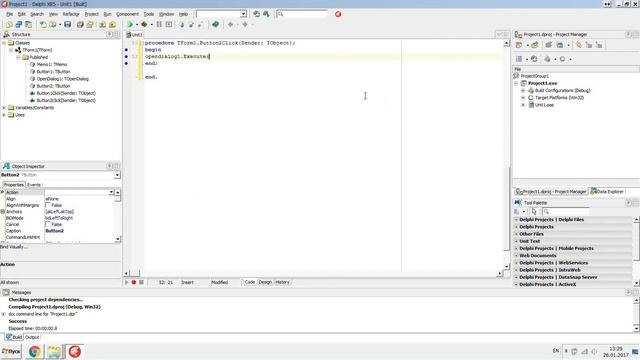Open the desktop layout dropdown in toolbar
Image resolution: width=640 pixels, height=360 pixels.
pyautogui.click(x=243, y=14)
